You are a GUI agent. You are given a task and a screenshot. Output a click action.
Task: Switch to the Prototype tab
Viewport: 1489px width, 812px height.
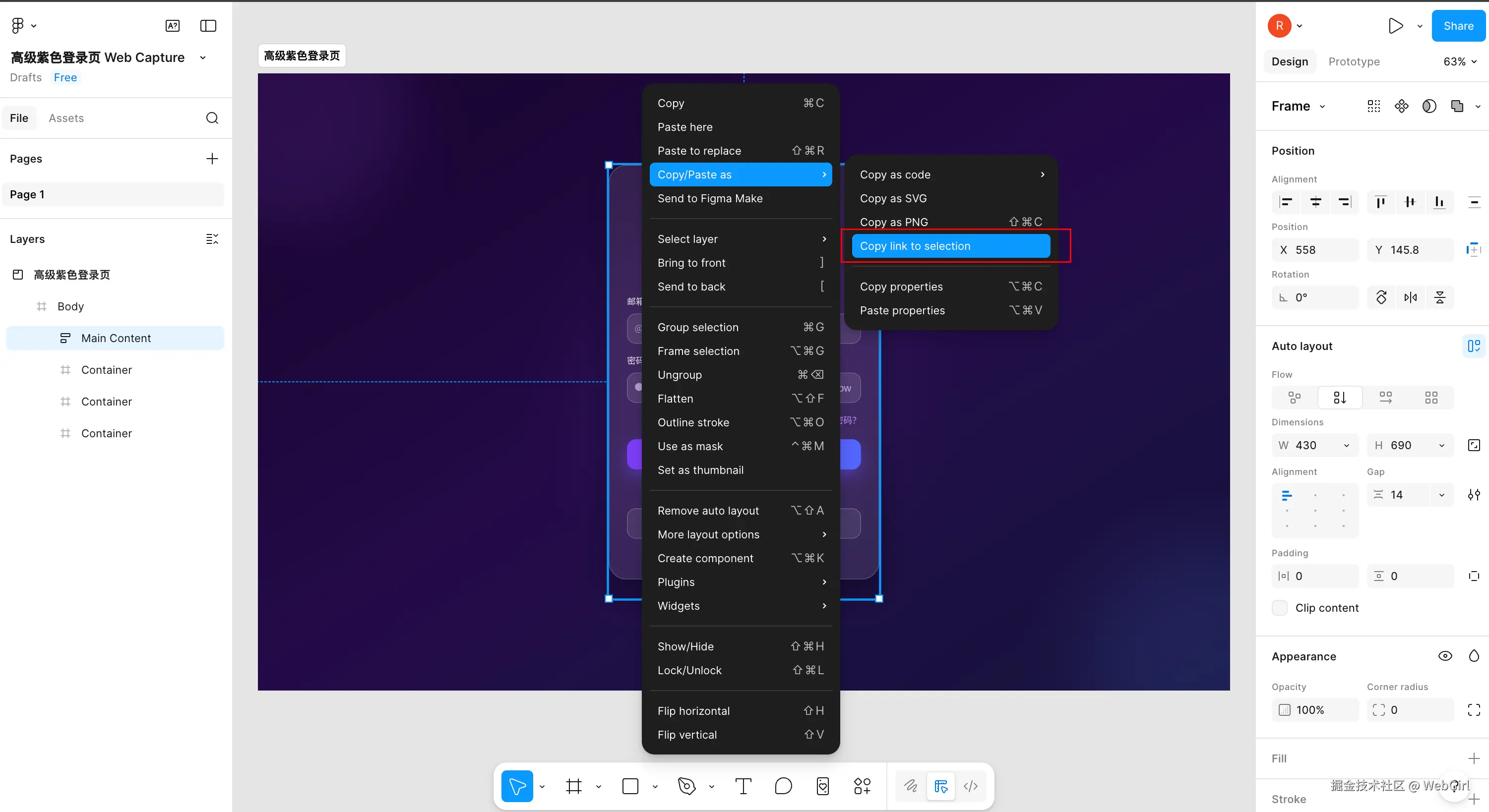pyautogui.click(x=1354, y=62)
